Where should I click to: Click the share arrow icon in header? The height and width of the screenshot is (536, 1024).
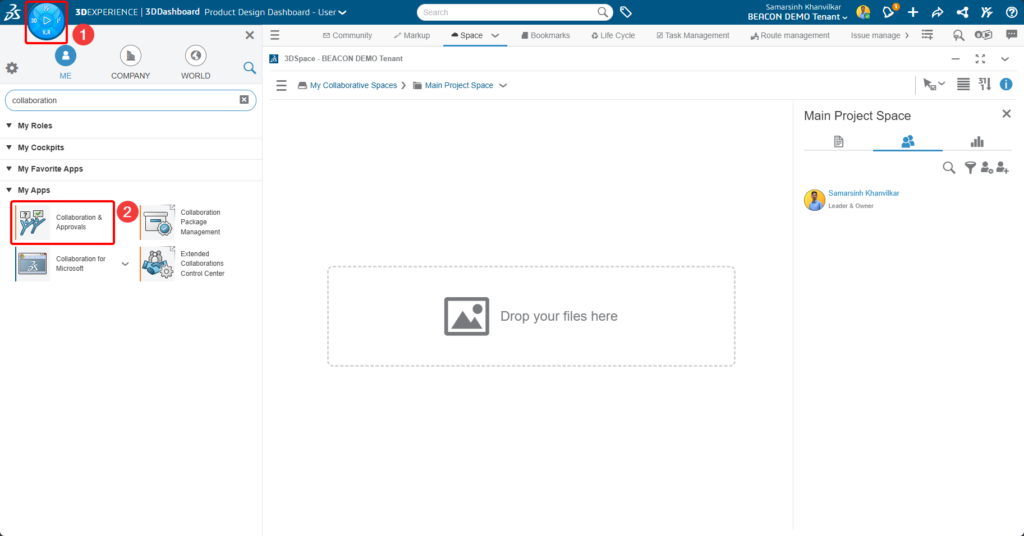(x=937, y=12)
